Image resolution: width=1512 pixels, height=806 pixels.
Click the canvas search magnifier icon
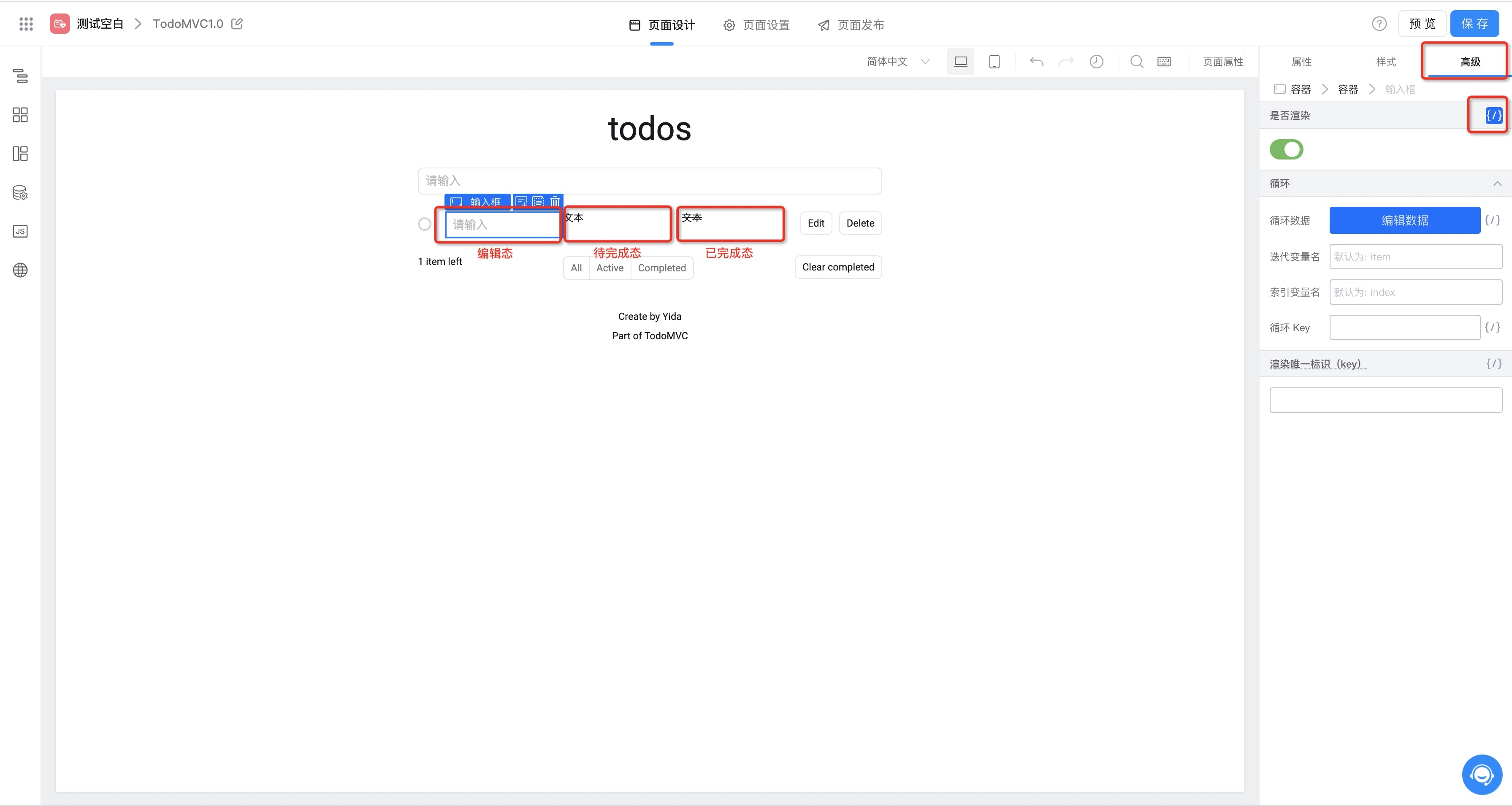pyautogui.click(x=1136, y=62)
